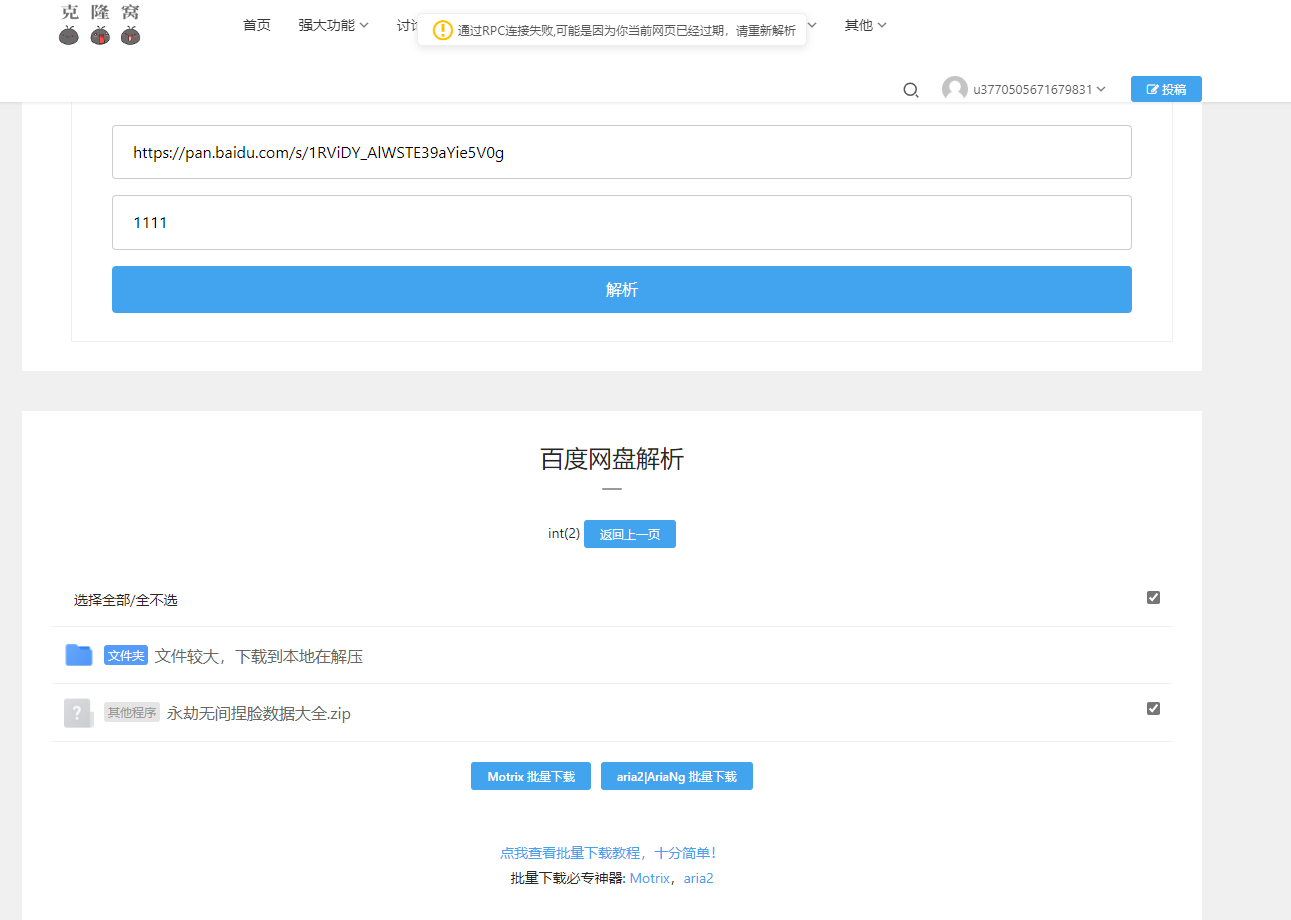Viewport: 1291px width, 920px height.
Task: Click 返回上一页 button
Action: pos(630,534)
